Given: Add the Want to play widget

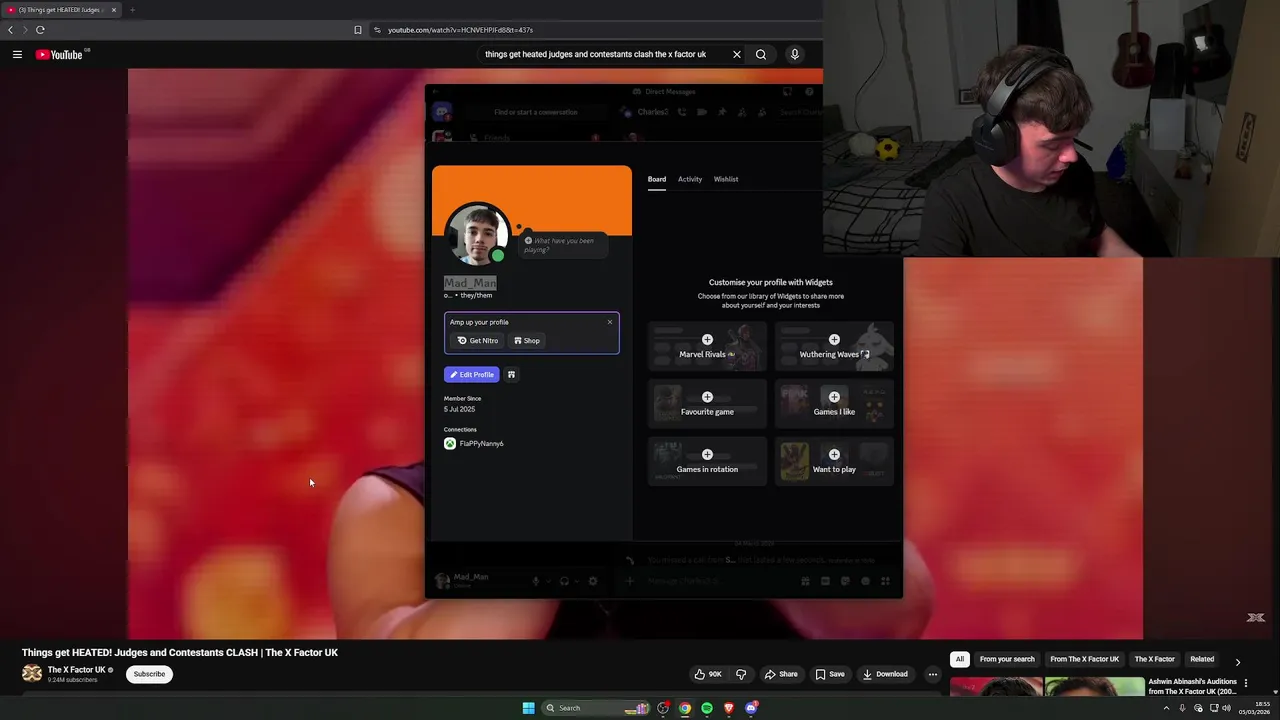Looking at the screenshot, I should pyautogui.click(x=834, y=461).
